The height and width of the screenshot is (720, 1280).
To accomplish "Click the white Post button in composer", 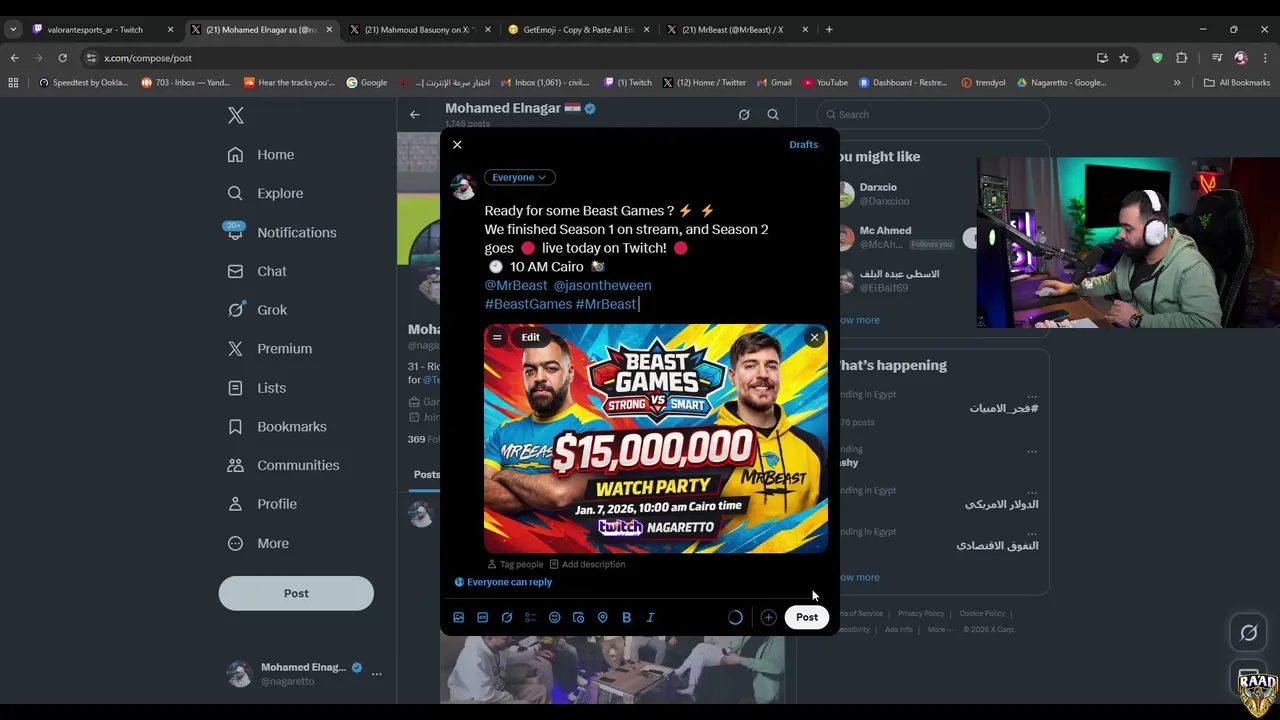I will (807, 617).
